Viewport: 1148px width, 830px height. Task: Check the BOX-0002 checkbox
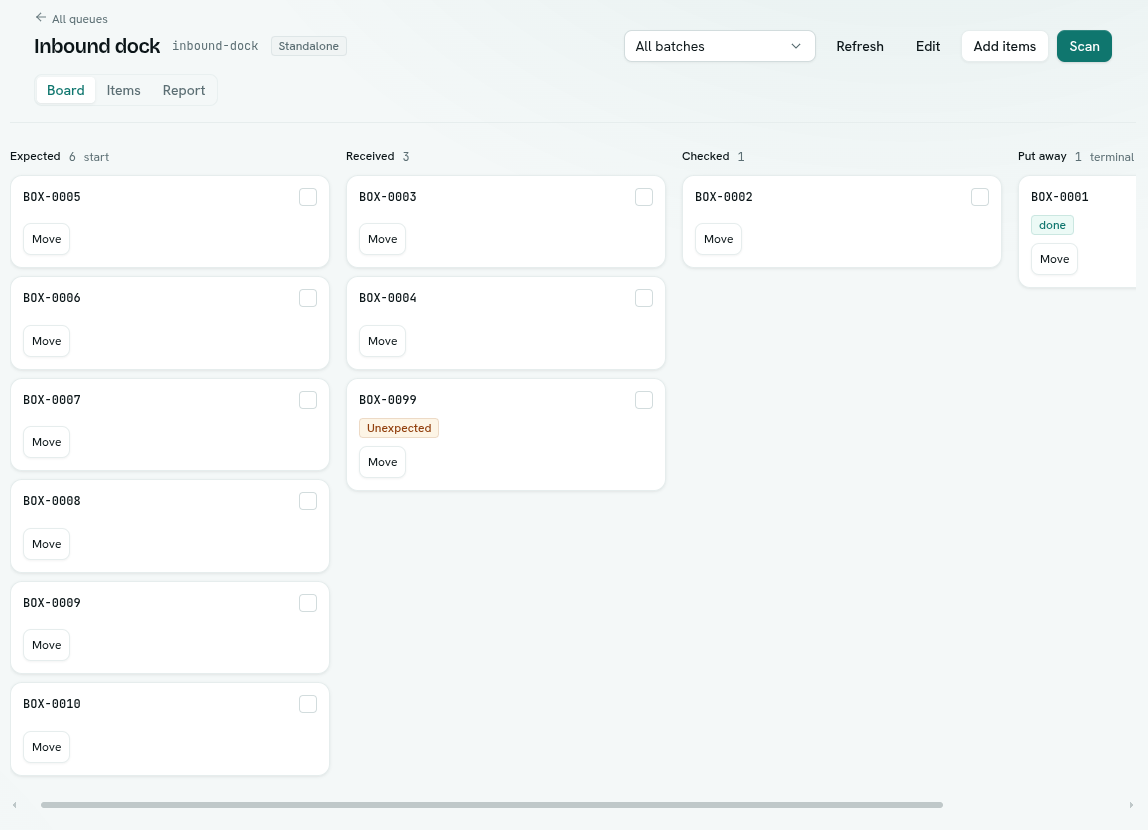[x=980, y=197]
